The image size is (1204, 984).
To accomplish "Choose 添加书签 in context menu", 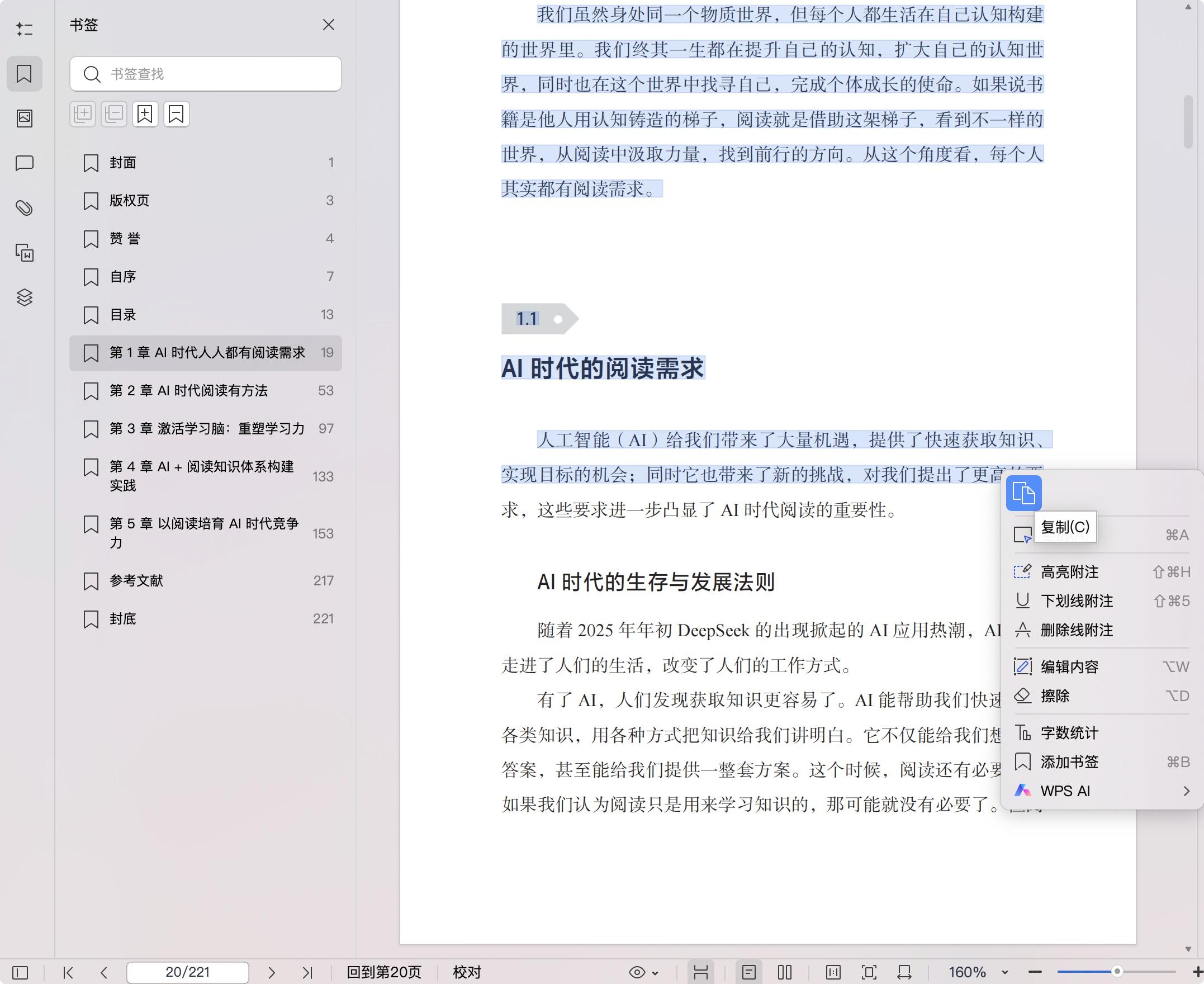I will [x=1102, y=762].
